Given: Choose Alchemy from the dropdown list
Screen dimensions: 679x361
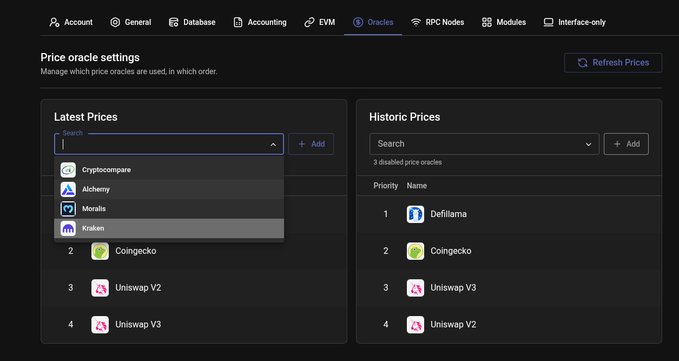Looking at the screenshot, I should (169, 189).
